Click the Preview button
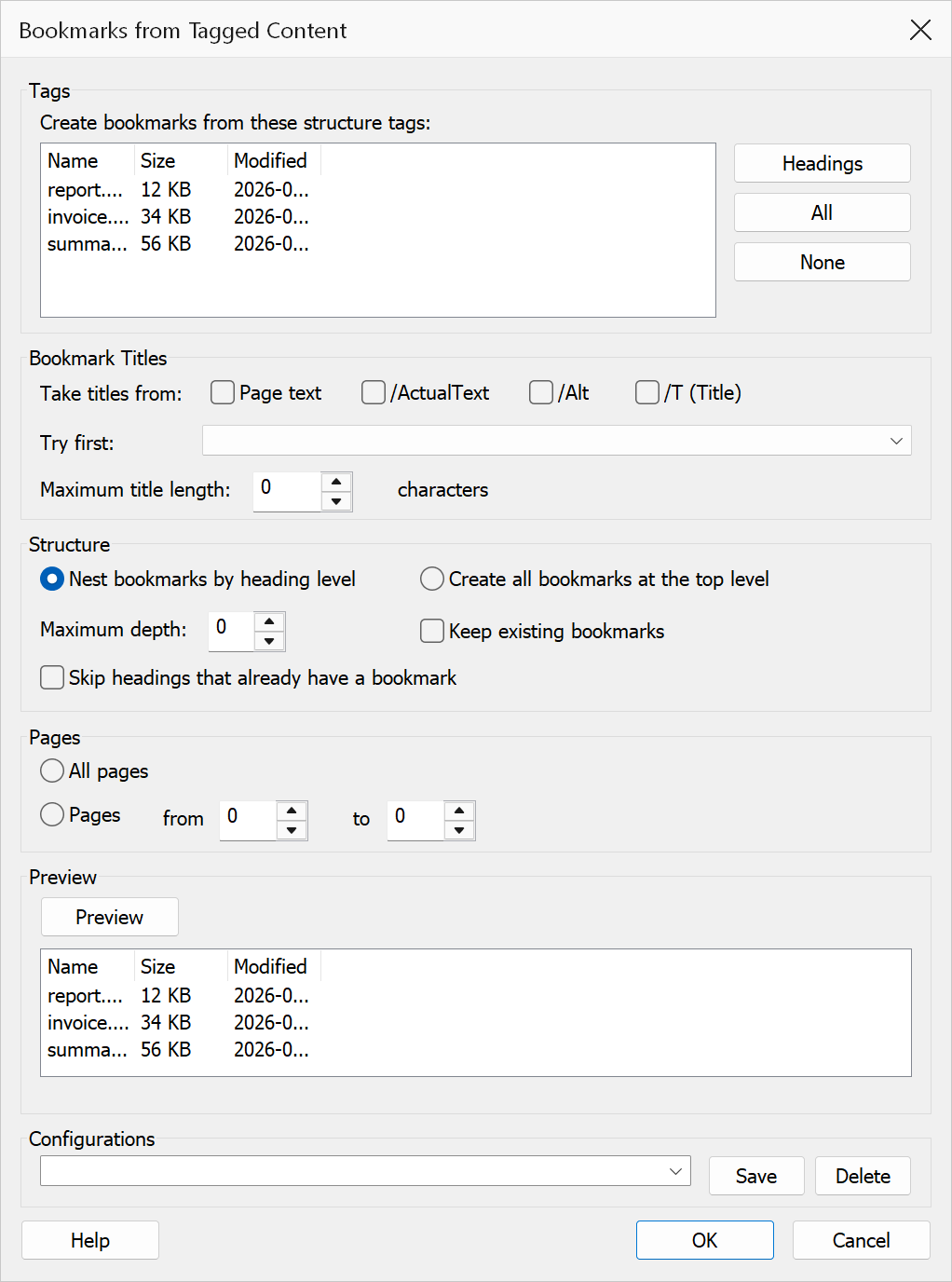 (110, 917)
